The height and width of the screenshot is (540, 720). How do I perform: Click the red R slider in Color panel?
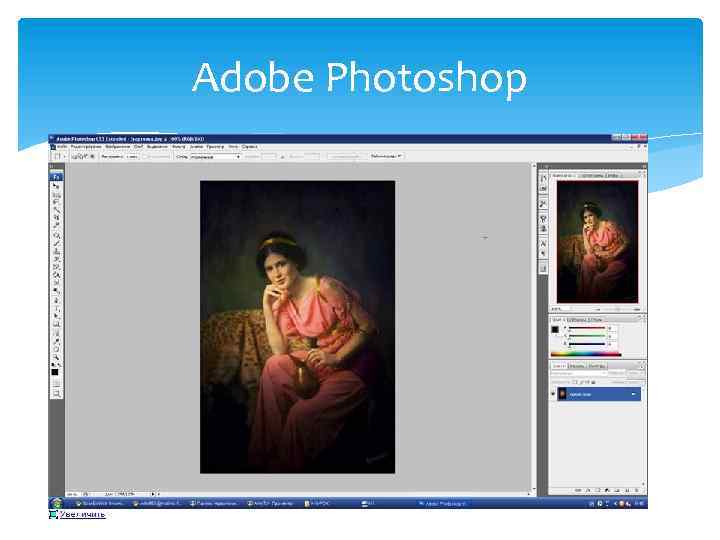tap(587, 328)
